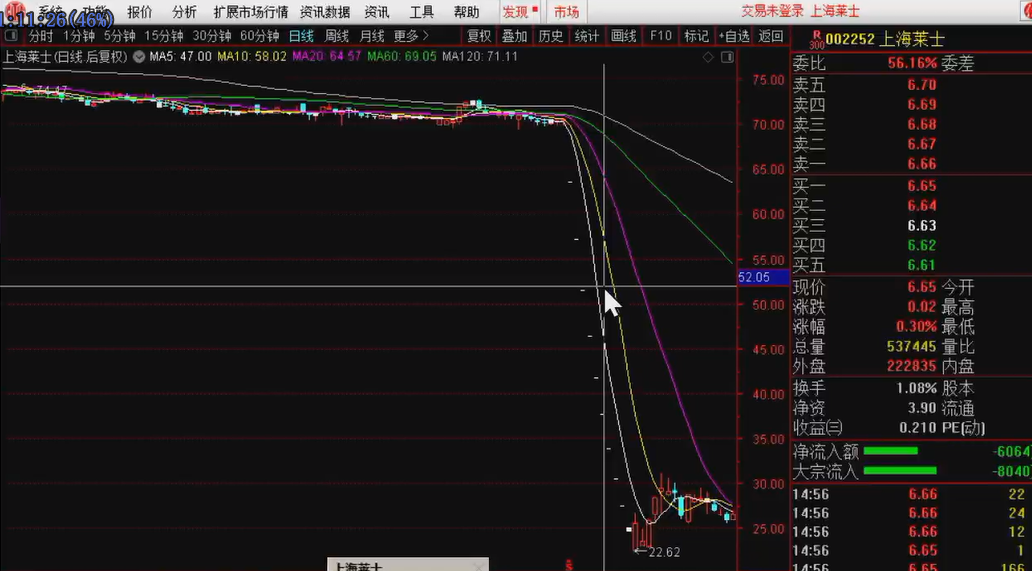The height and width of the screenshot is (571, 1032).
Task: Open F10 company information
Action: click(x=660, y=36)
